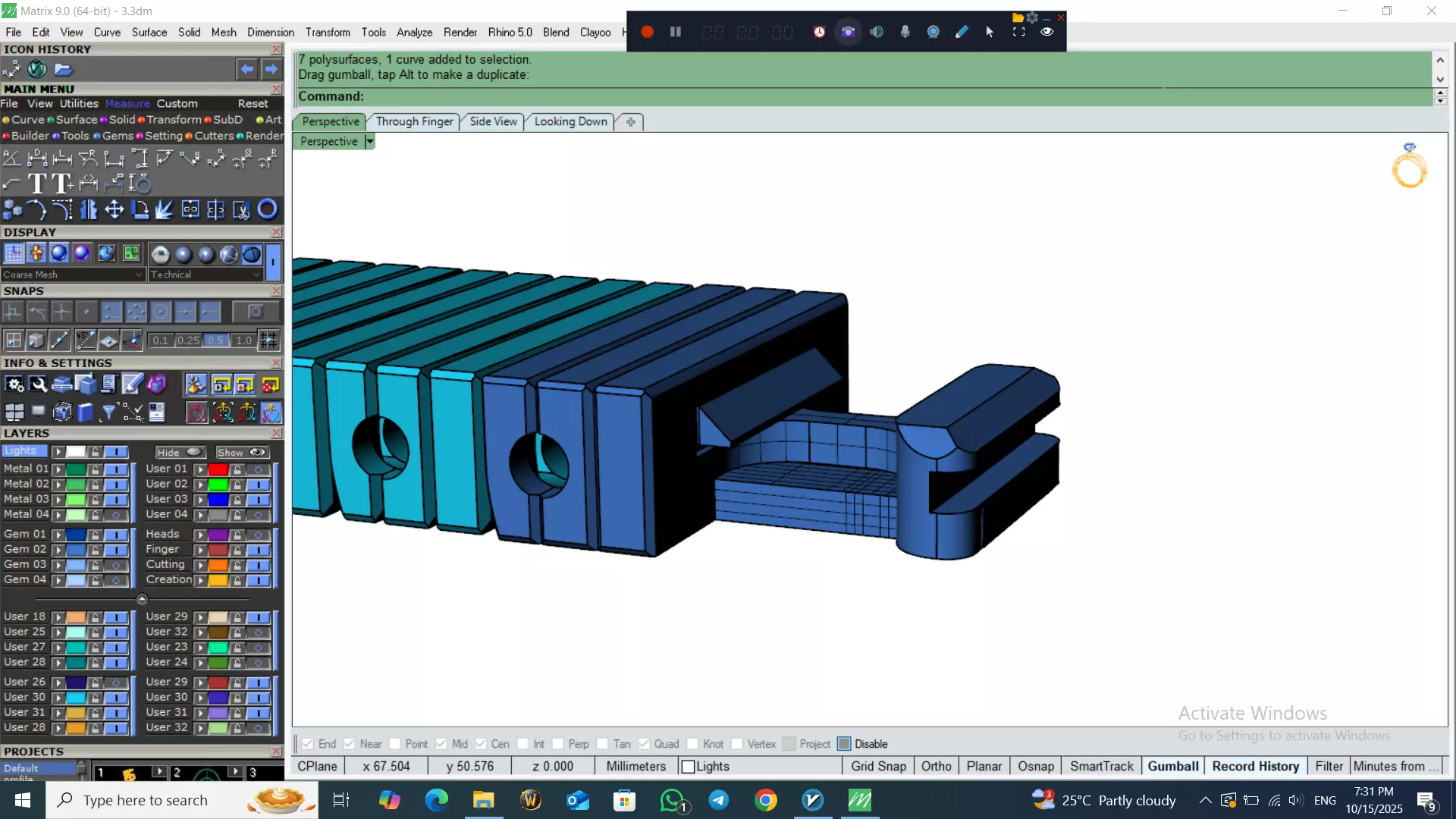Click the four-arrow move tool icon
The image size is (1456, 819).
point(115,209)
